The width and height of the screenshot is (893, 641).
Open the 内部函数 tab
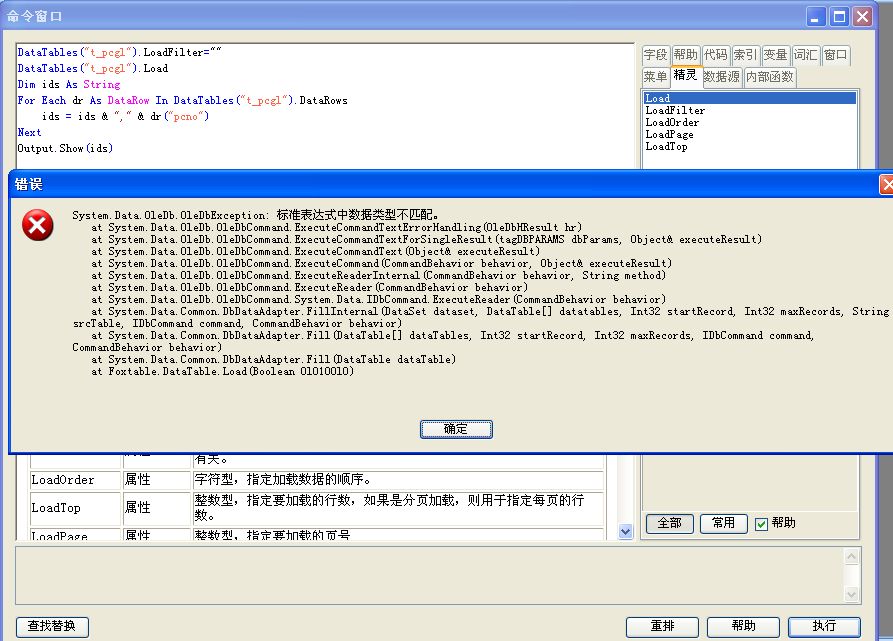[x=770, y=77]
